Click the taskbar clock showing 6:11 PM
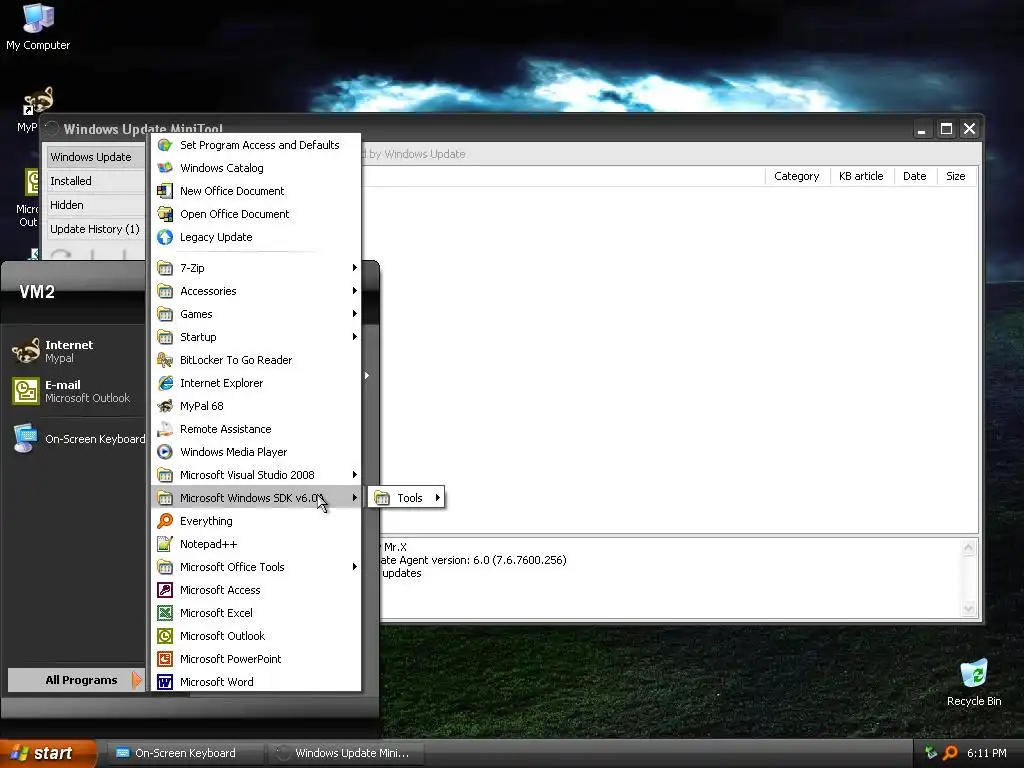 pyautogui.click(x=987, y=753)
